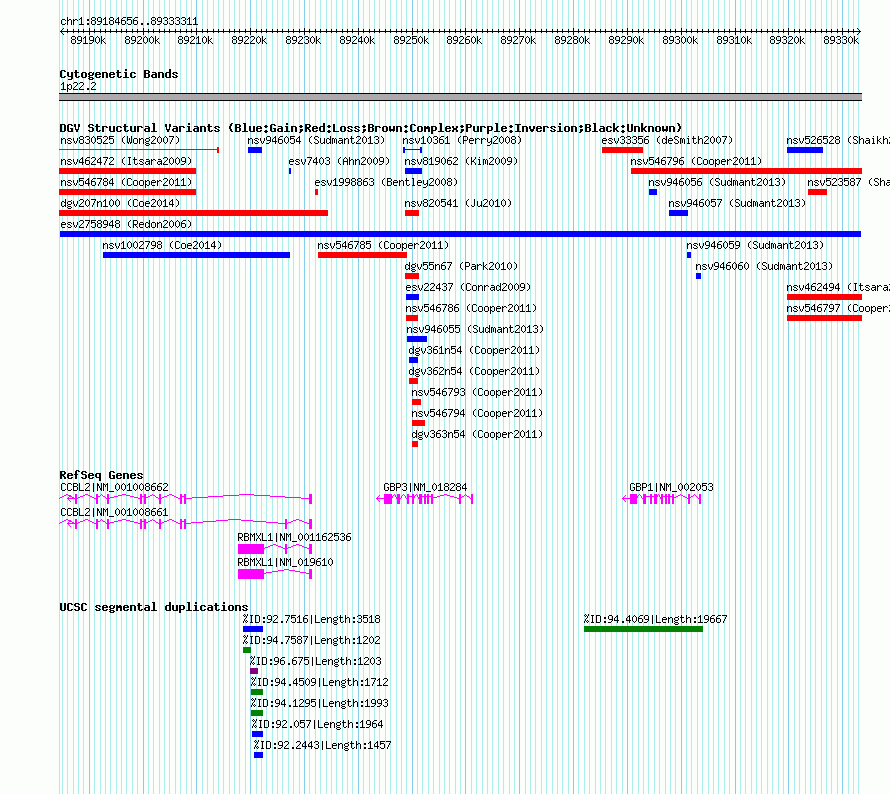Image resolution: width=890 pixels, height=794 pixels.
Task: Select dgv363n54 (Cooper2011) label
Action: [x=477, y=434]
